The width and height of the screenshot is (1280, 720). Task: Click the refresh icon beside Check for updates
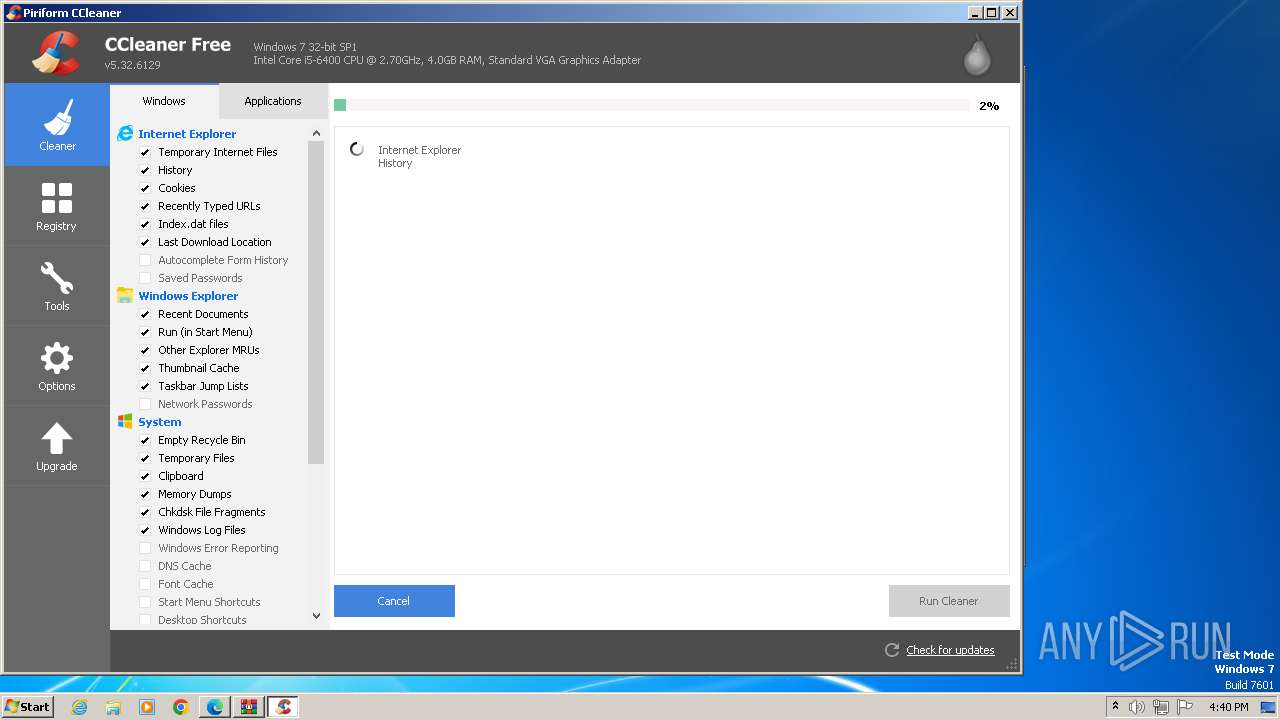click(x=892, y=650)
